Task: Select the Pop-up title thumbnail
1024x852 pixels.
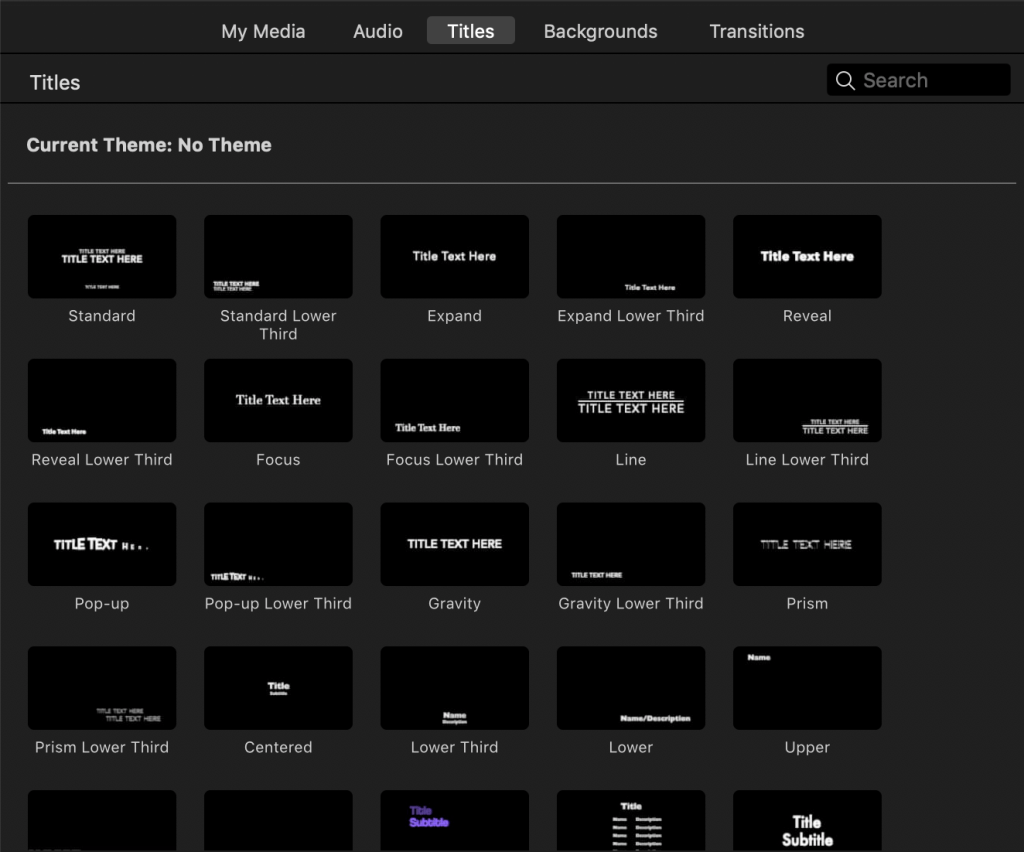Action: click(102, 545)
